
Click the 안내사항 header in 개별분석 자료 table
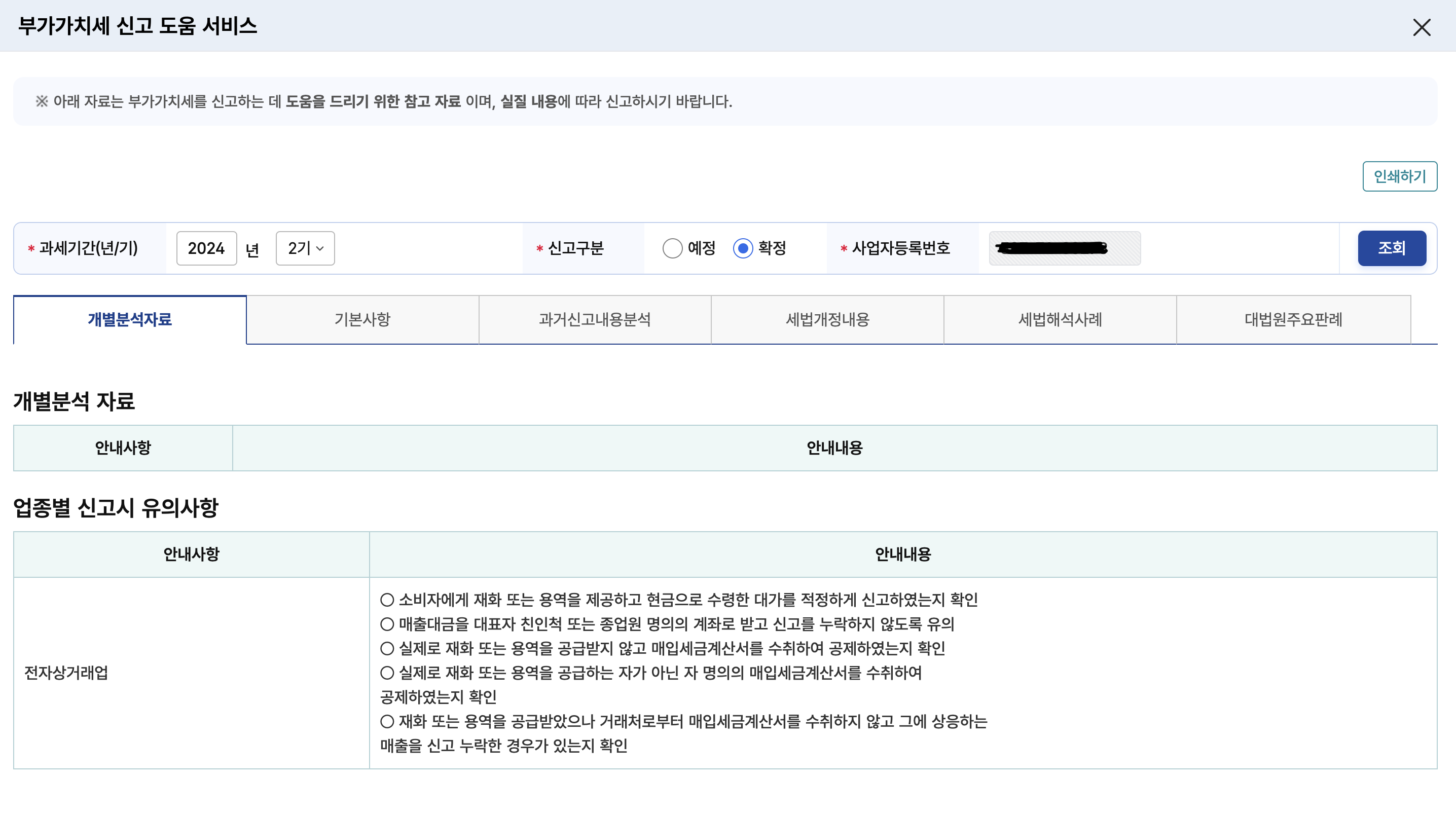coord(123,448)
